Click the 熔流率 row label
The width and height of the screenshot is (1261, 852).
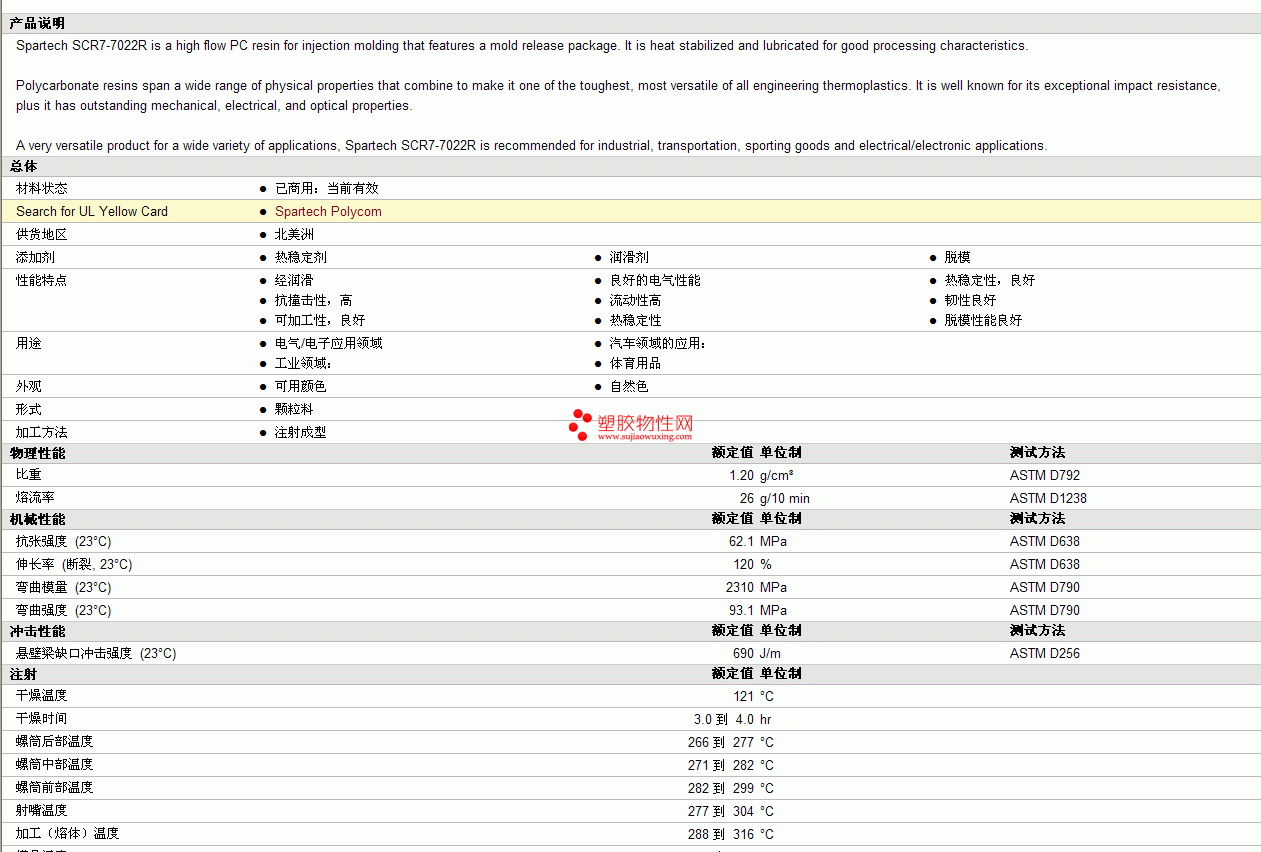(36, 498)
